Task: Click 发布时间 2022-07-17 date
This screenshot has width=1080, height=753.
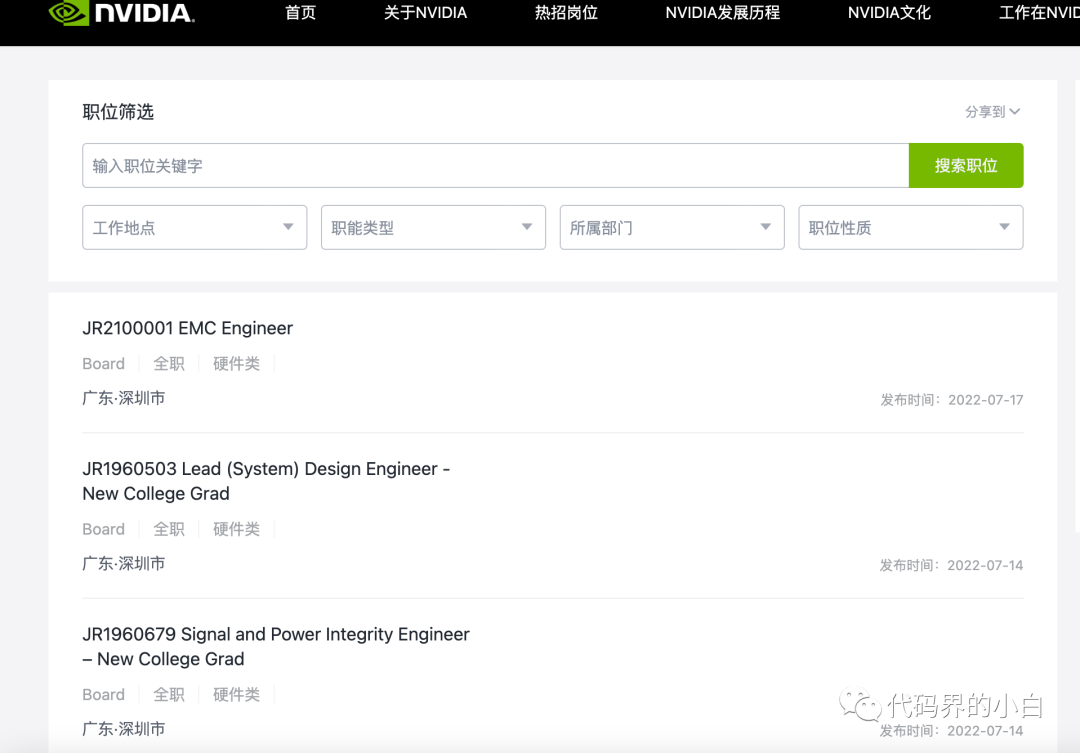Action: [951, 400]
